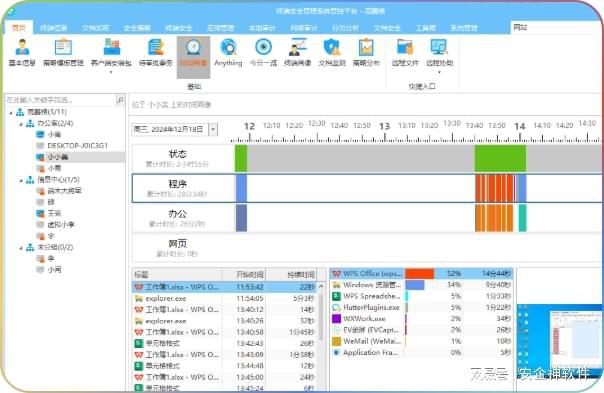This screenshot has width=604, height=393.
Task: Open the 系统管理 ribbon tab
Action: tap(464, 28)
